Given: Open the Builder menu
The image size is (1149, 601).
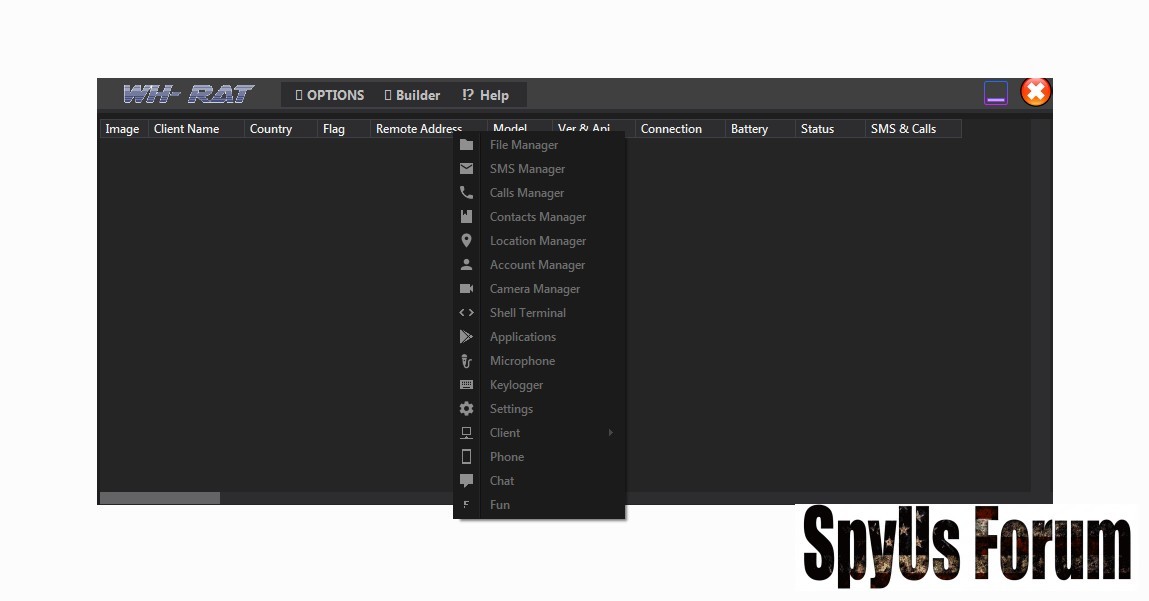Looking at the screenshot, I should click(412, 95).
